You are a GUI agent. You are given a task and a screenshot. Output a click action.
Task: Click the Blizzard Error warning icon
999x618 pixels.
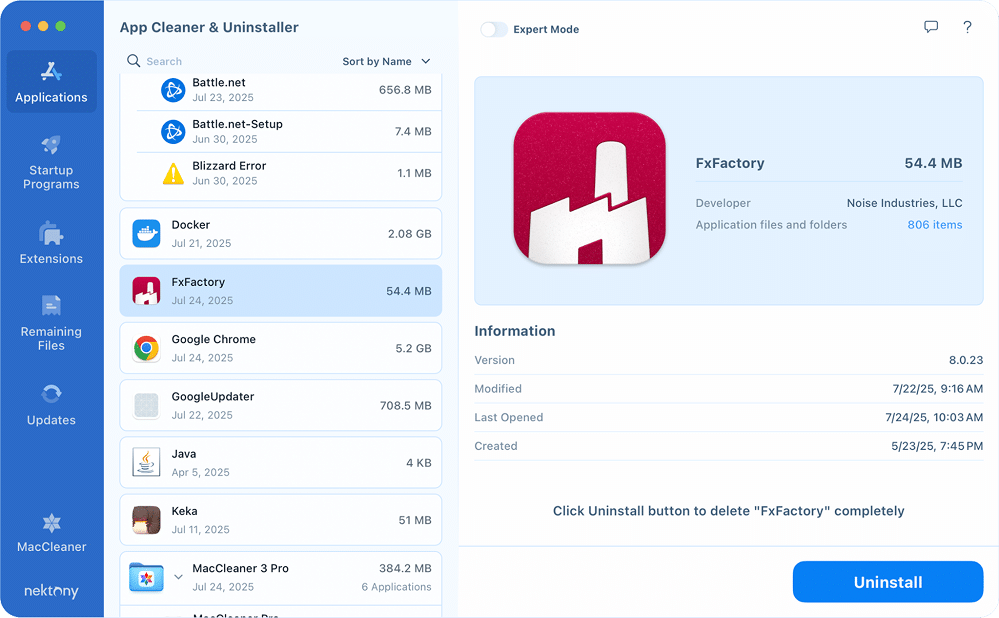point(173,173)
